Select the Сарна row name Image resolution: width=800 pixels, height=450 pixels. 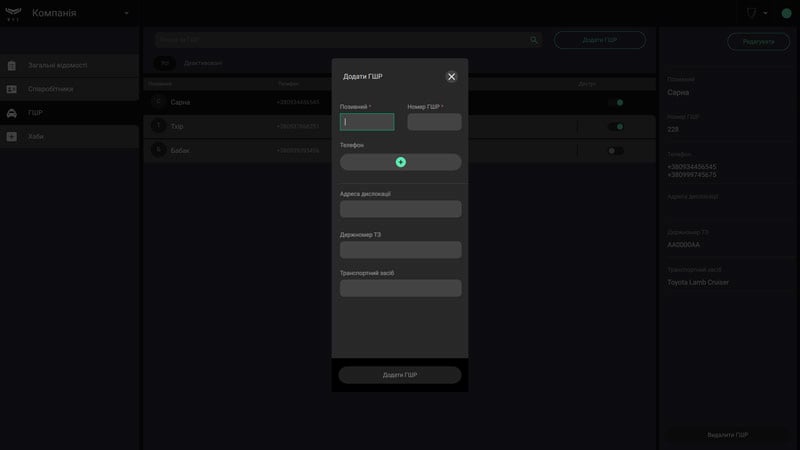click(x=180, y=103)
